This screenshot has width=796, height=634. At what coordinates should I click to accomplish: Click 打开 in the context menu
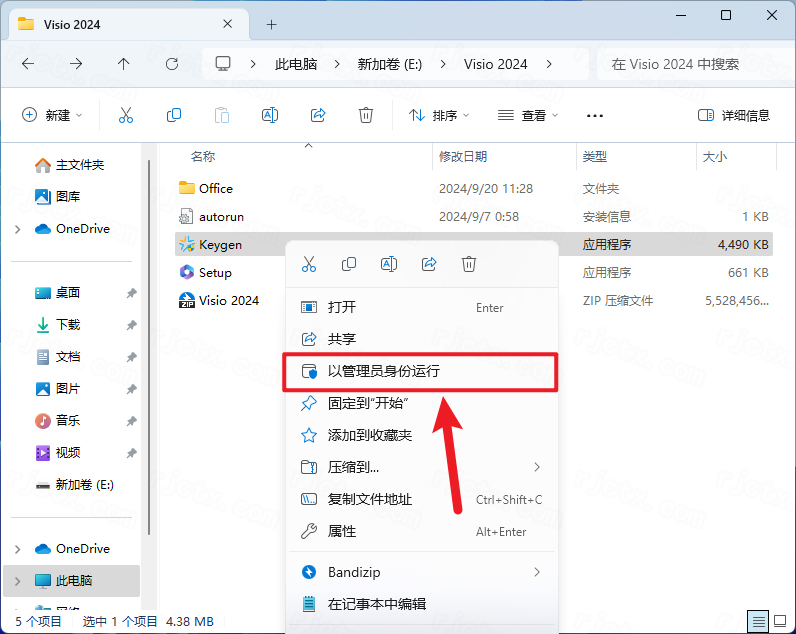tap(422, 307)
